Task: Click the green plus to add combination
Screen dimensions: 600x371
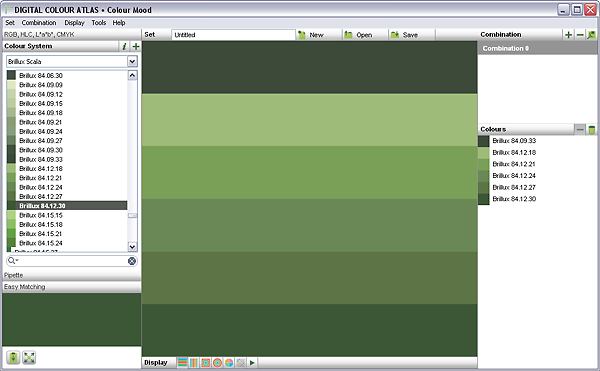Action: (x=568, y=35)
